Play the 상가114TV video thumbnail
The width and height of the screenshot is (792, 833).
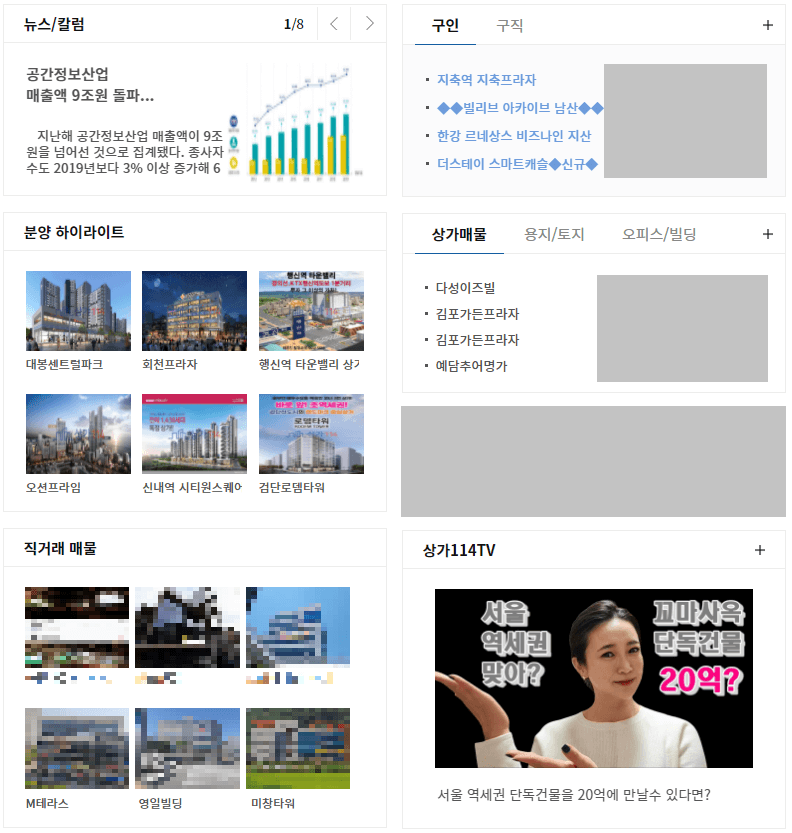pyautogui.click(x=594, y=678)
